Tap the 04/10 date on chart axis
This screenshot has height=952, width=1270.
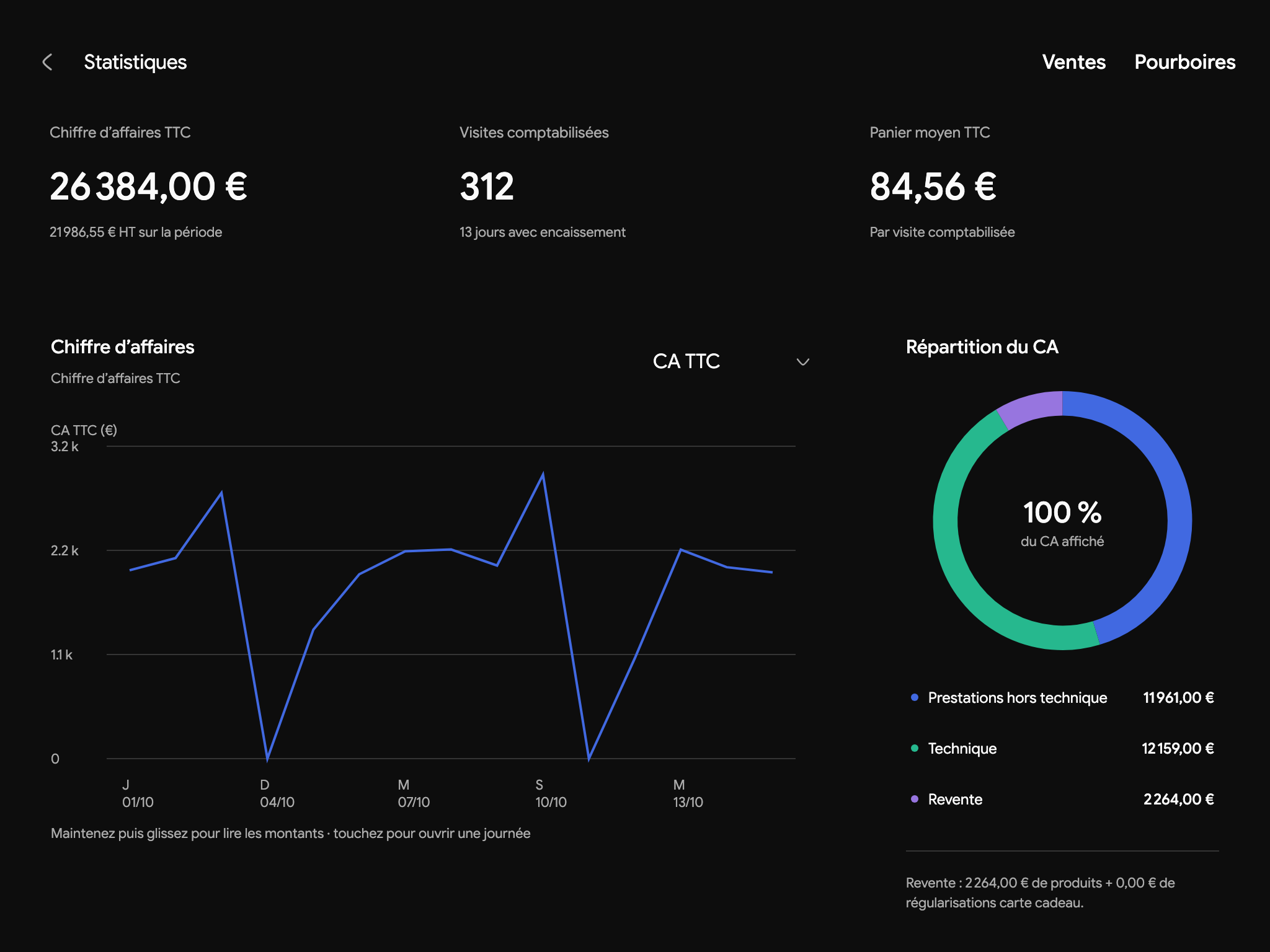[x=277, y=802]
